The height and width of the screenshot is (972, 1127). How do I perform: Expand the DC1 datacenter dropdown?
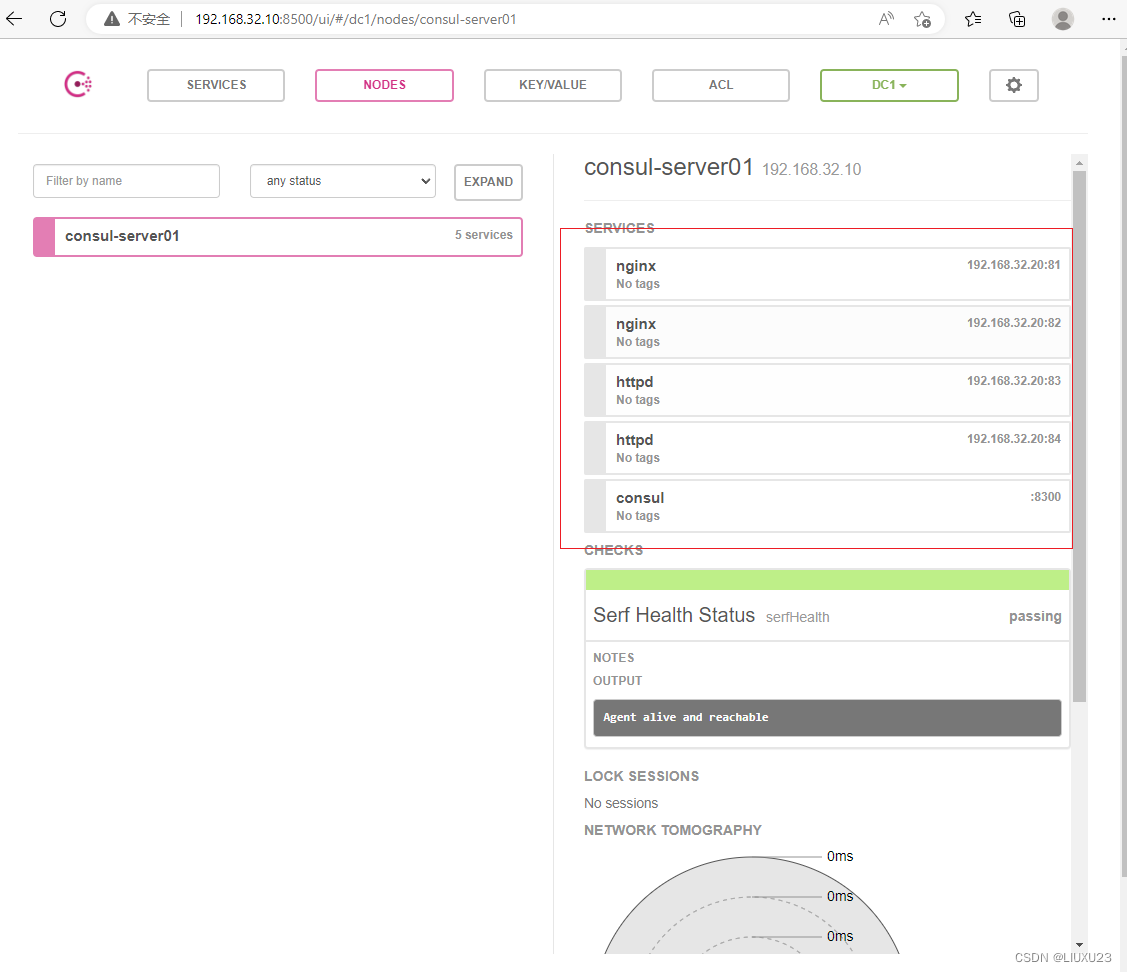tap(889, 86)
